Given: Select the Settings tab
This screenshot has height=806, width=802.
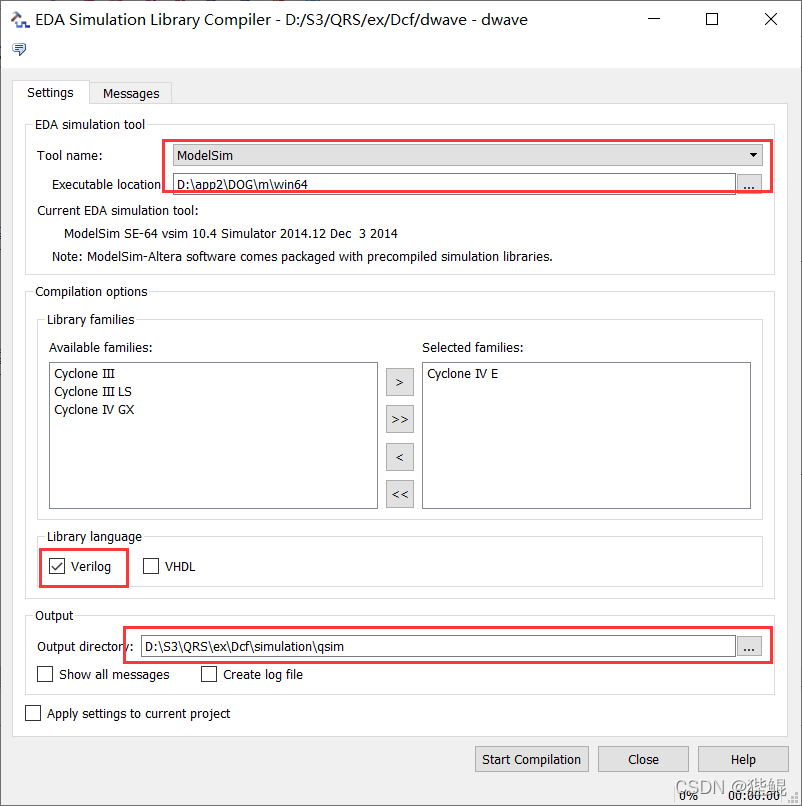Looking at the screenshot, I should (50, 93).
